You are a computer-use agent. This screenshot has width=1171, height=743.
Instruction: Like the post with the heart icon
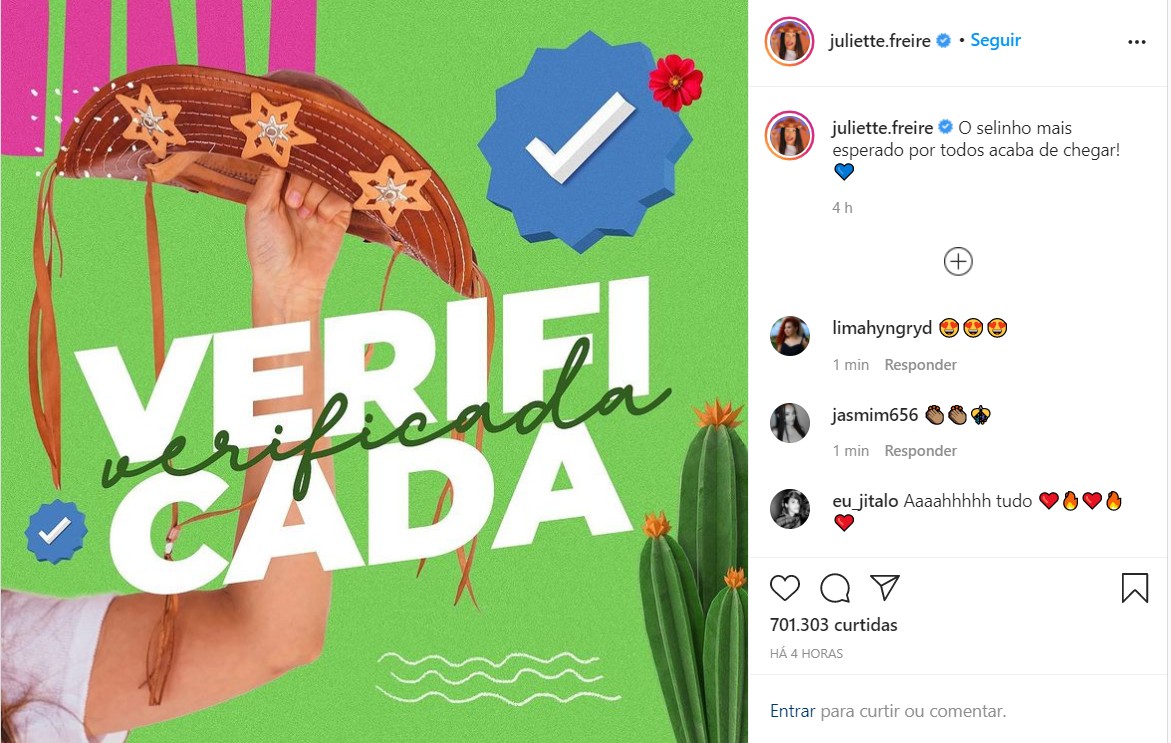(x=785, y=588)
